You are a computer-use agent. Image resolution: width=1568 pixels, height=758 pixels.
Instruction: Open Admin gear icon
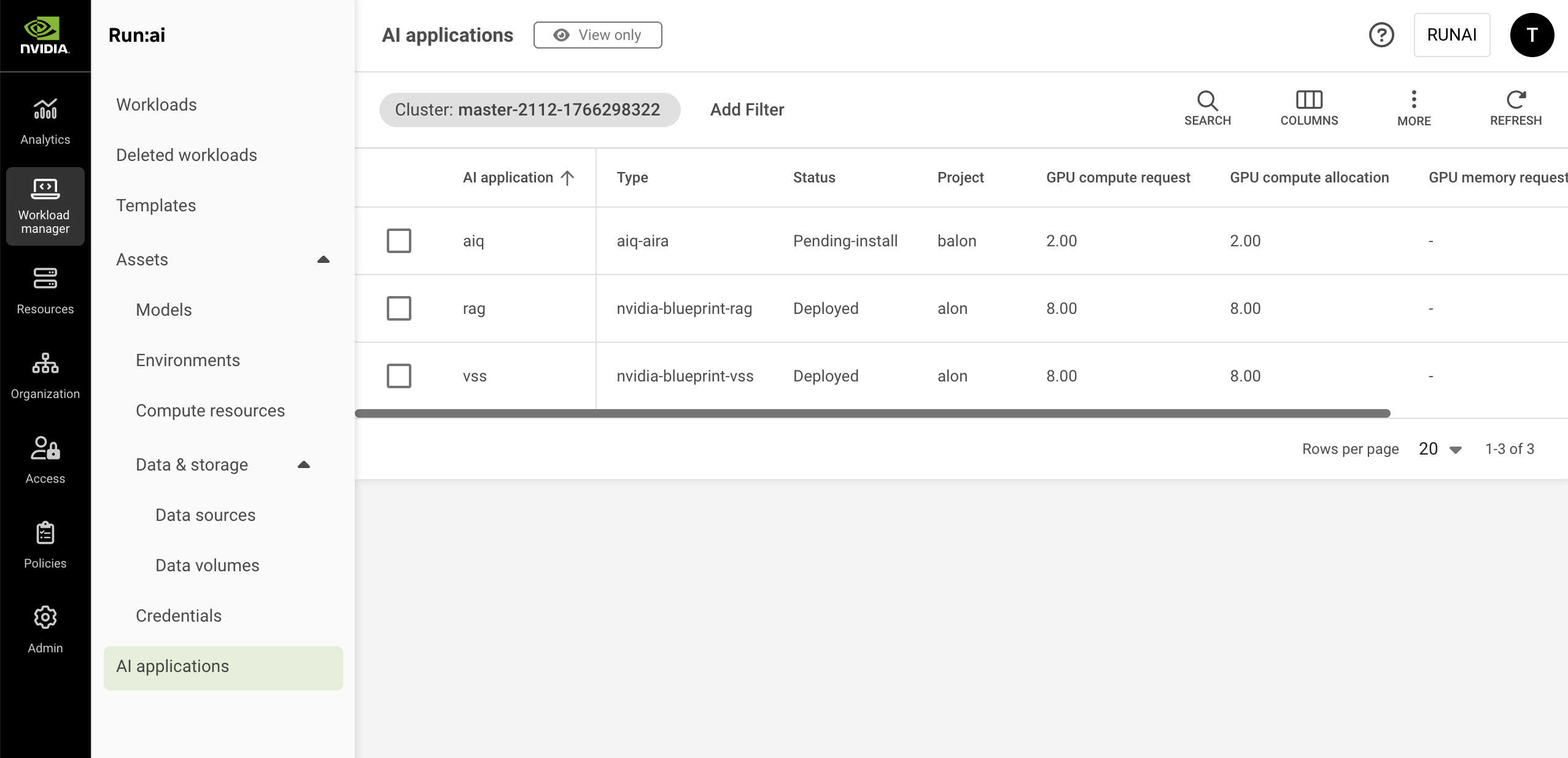45,618
